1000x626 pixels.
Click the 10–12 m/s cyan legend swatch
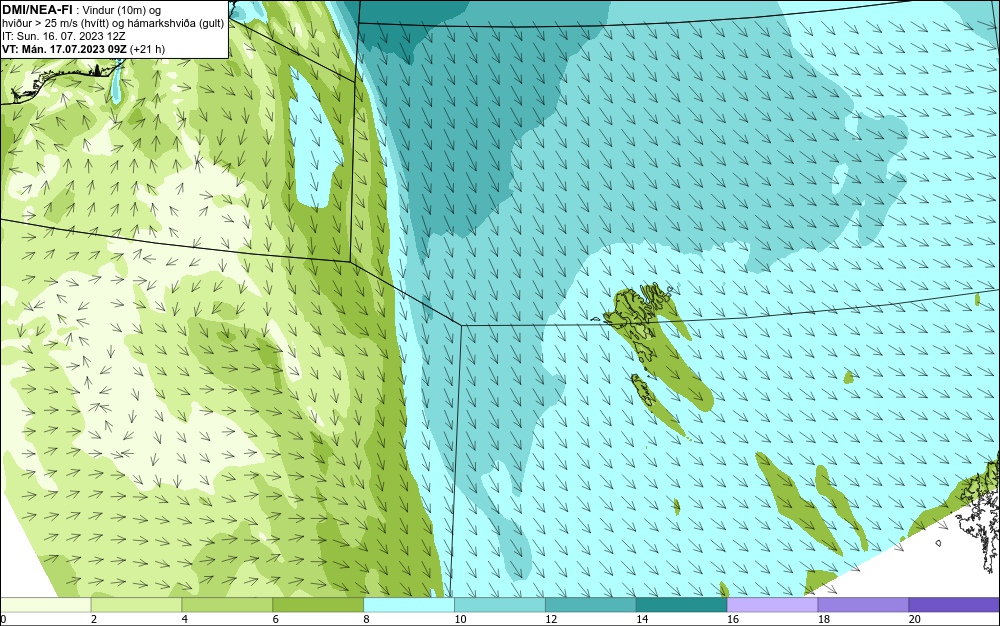[500, 605]
